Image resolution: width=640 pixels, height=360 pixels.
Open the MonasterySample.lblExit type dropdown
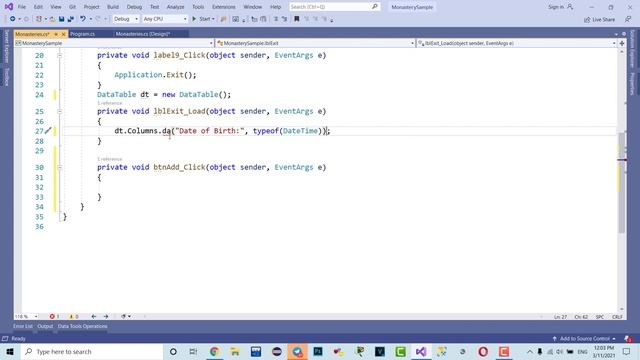tap(315, 43)
